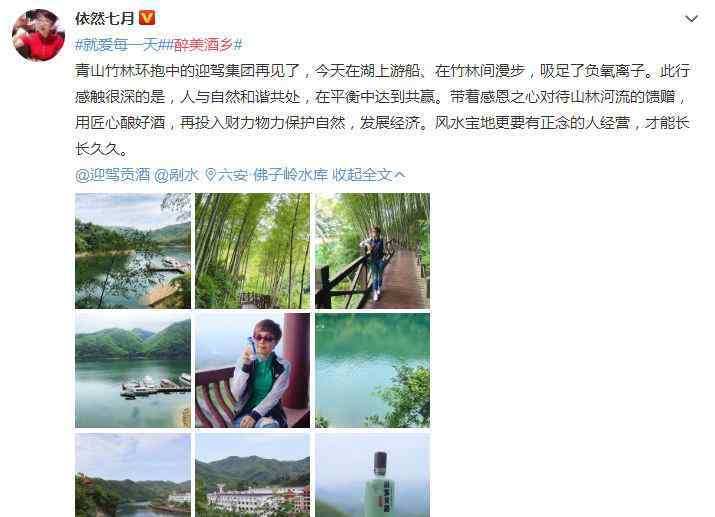Open photo of woman wearing sunglasses

coord(253,370)
